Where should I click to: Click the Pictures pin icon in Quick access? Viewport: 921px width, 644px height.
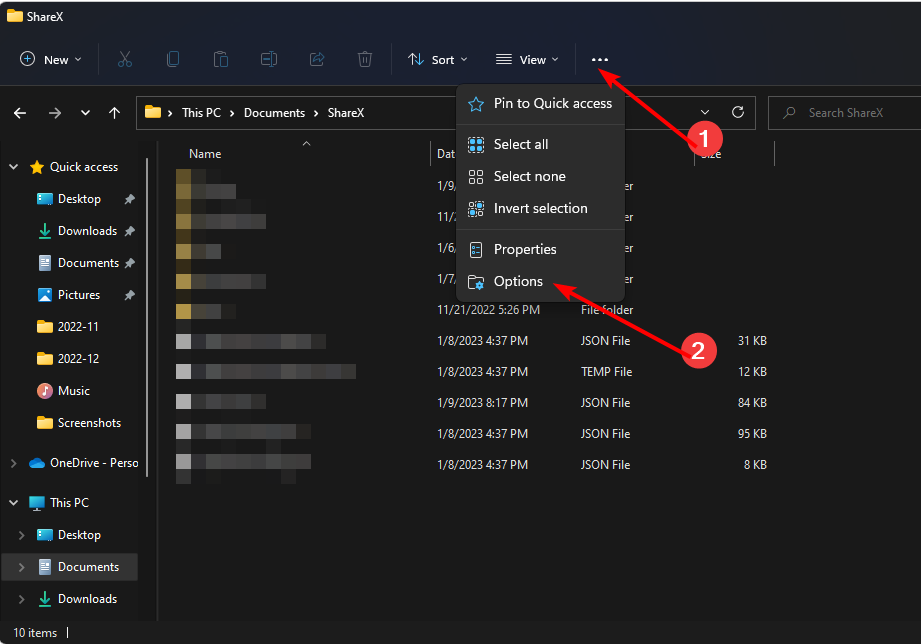click(x=129, y=295)
